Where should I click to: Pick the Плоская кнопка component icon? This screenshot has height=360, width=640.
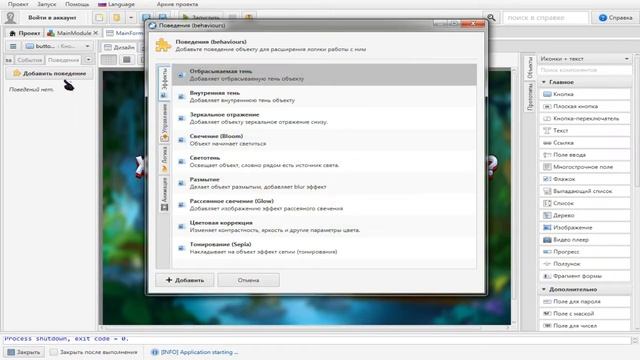coord(547,107)
